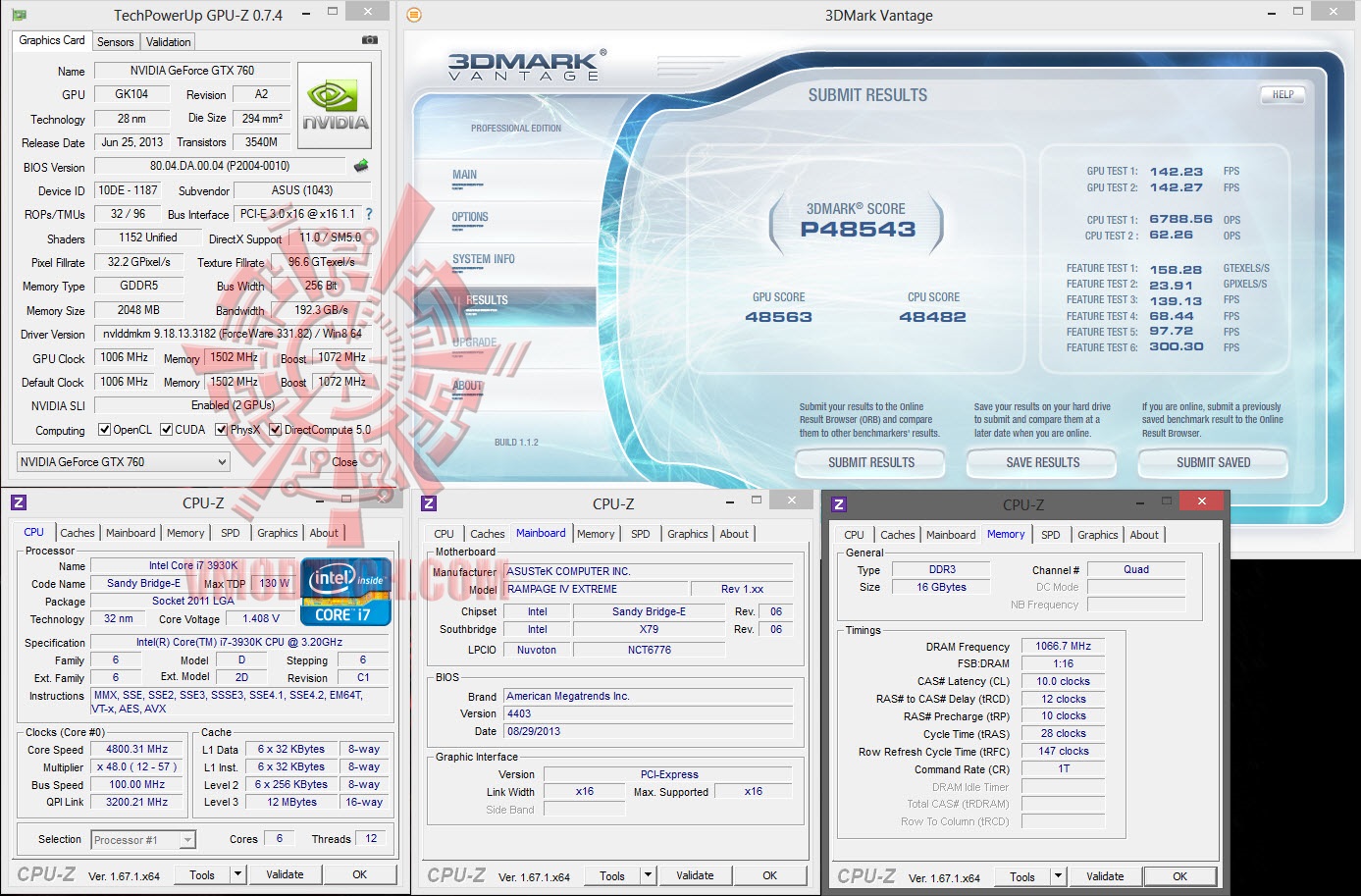
Task: Toggle the DirectCompute 5.0 checkbox
Action: coord(276,430)
